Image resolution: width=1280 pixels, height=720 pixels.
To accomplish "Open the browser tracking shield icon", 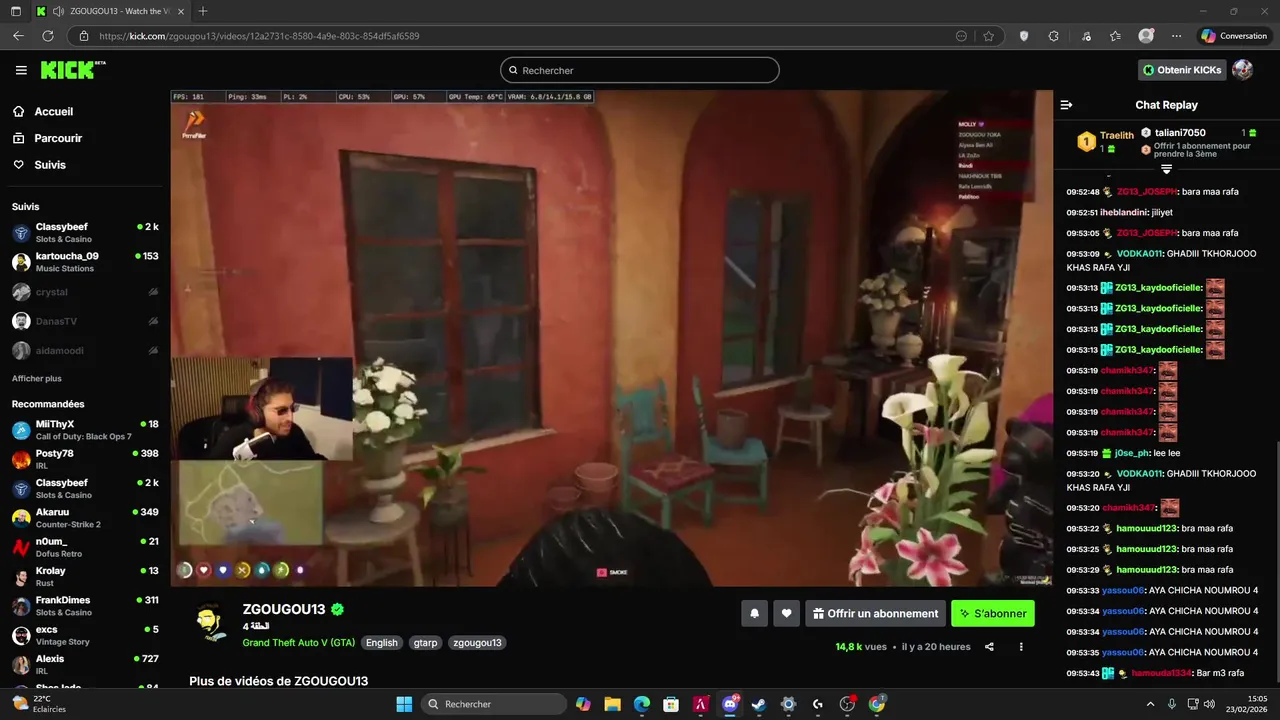I will (1024, 36).
